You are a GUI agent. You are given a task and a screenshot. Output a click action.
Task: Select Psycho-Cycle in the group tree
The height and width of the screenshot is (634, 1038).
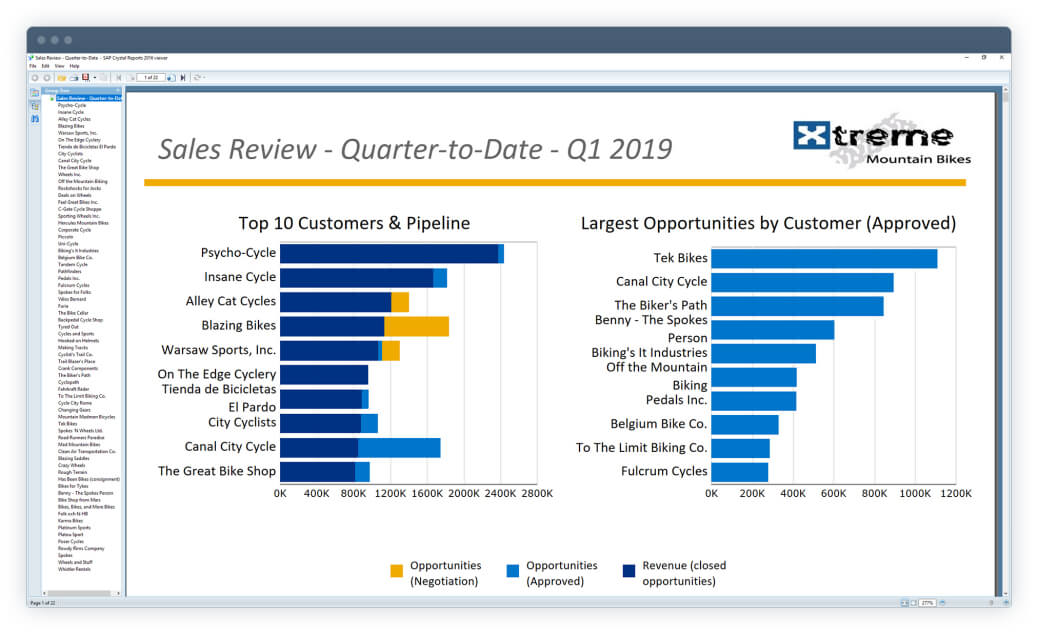coord(71,105)
